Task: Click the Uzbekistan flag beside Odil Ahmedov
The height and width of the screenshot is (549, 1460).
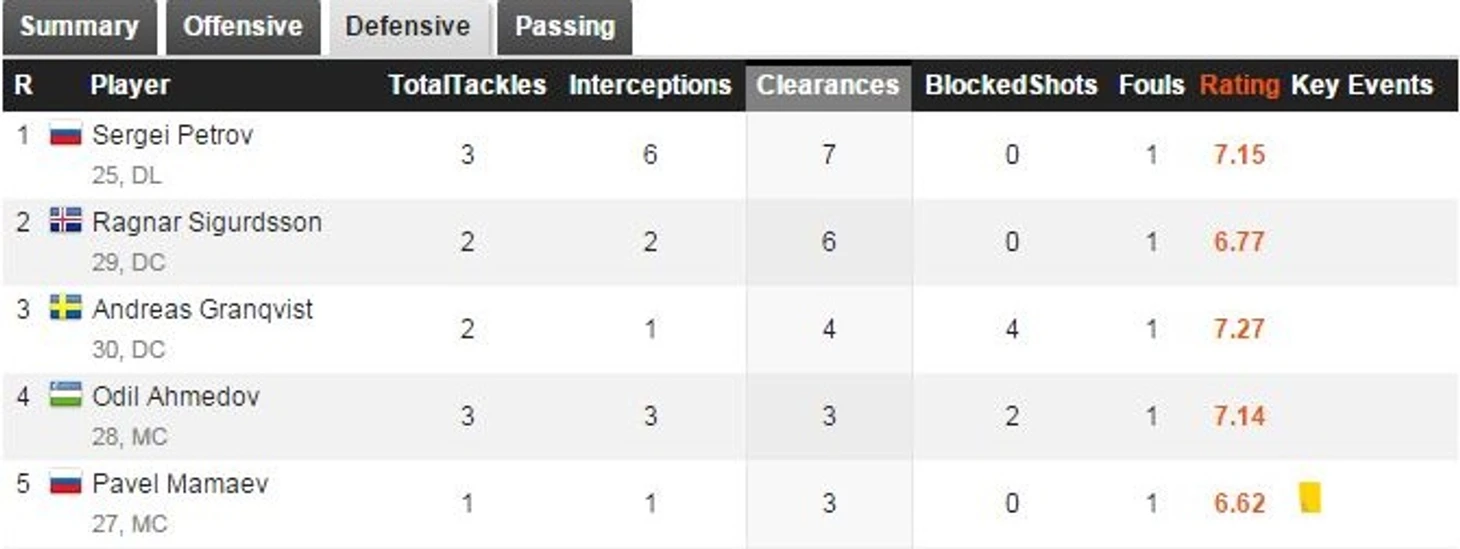Action: tap(66, 395)
